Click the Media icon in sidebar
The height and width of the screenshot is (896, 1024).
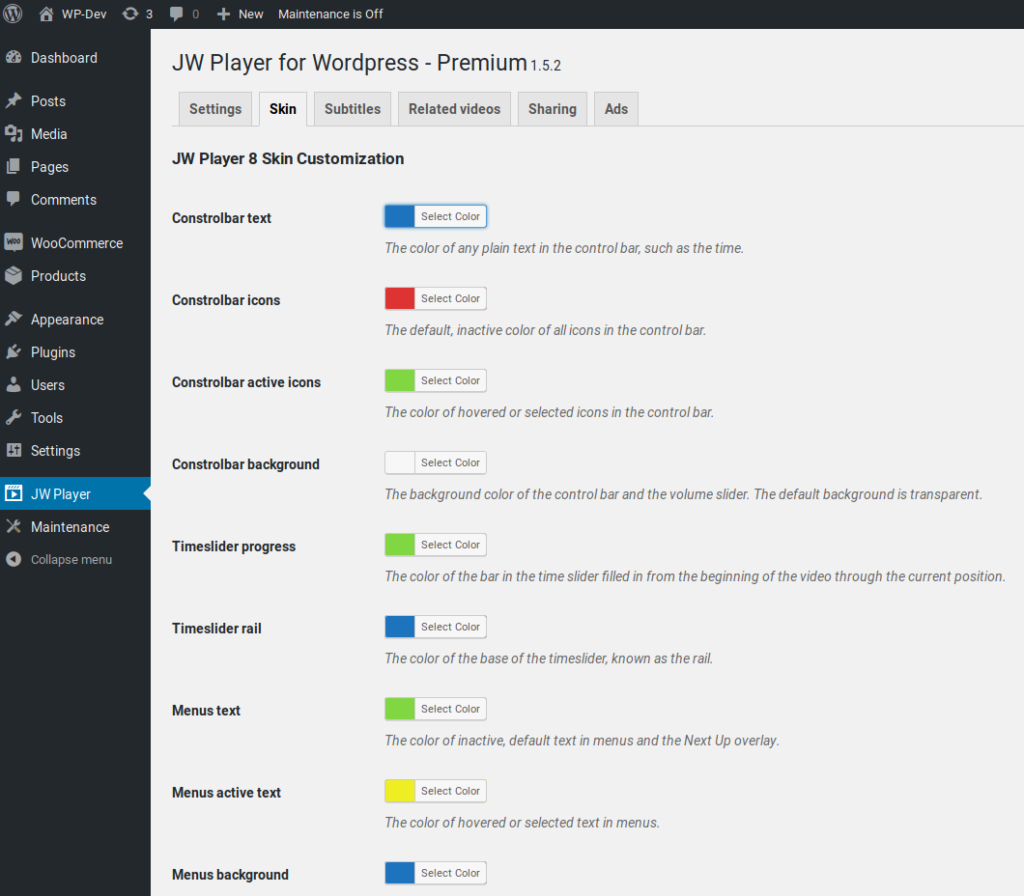[14, 134]
